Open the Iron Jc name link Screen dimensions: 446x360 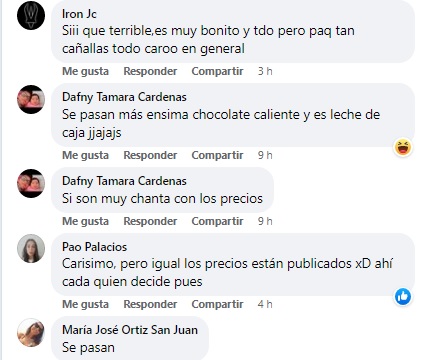(79, 14)
